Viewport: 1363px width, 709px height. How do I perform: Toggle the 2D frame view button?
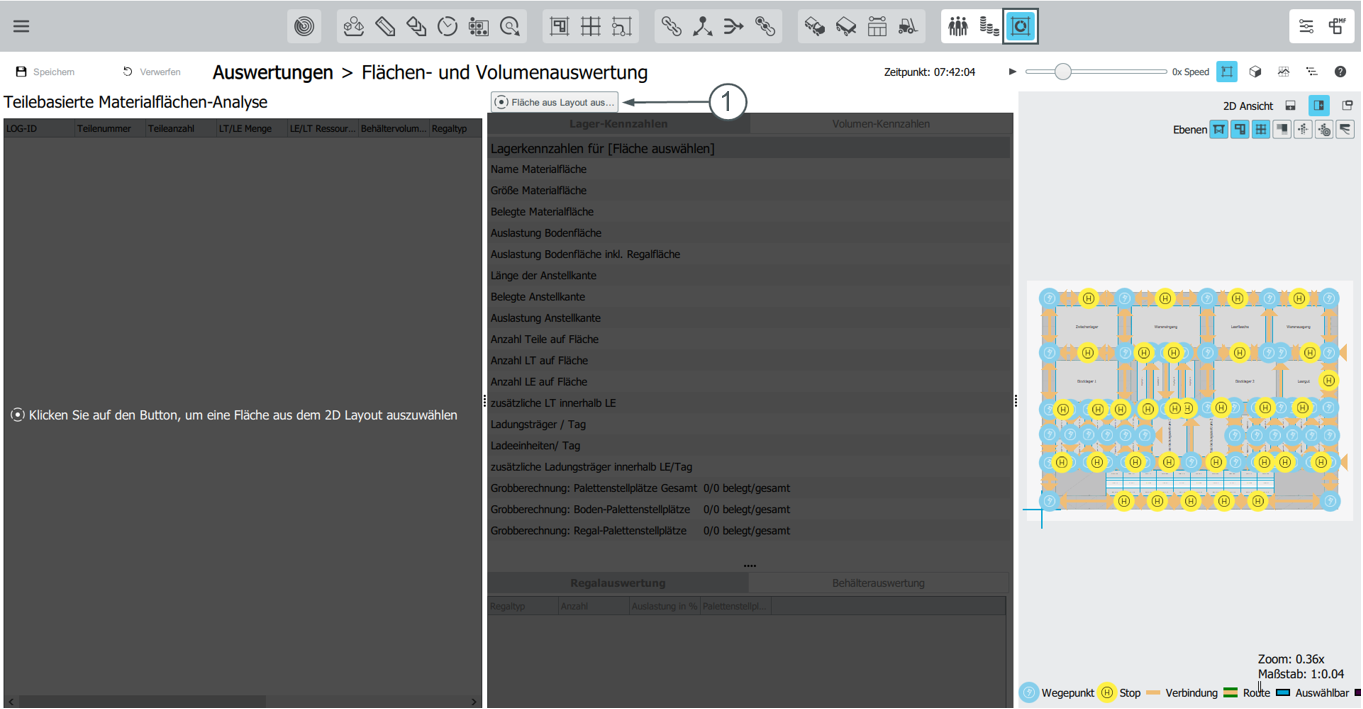click(1227, 72)
